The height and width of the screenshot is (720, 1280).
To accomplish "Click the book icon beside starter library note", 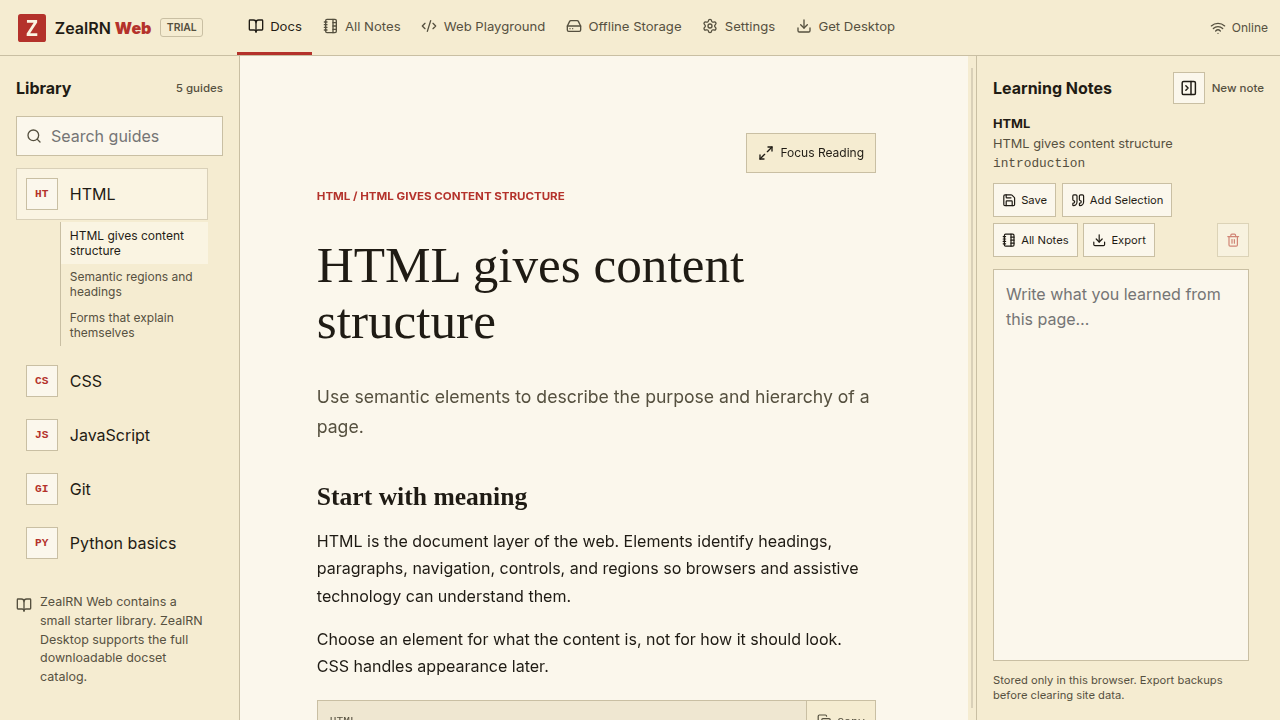I will (24, 605).
